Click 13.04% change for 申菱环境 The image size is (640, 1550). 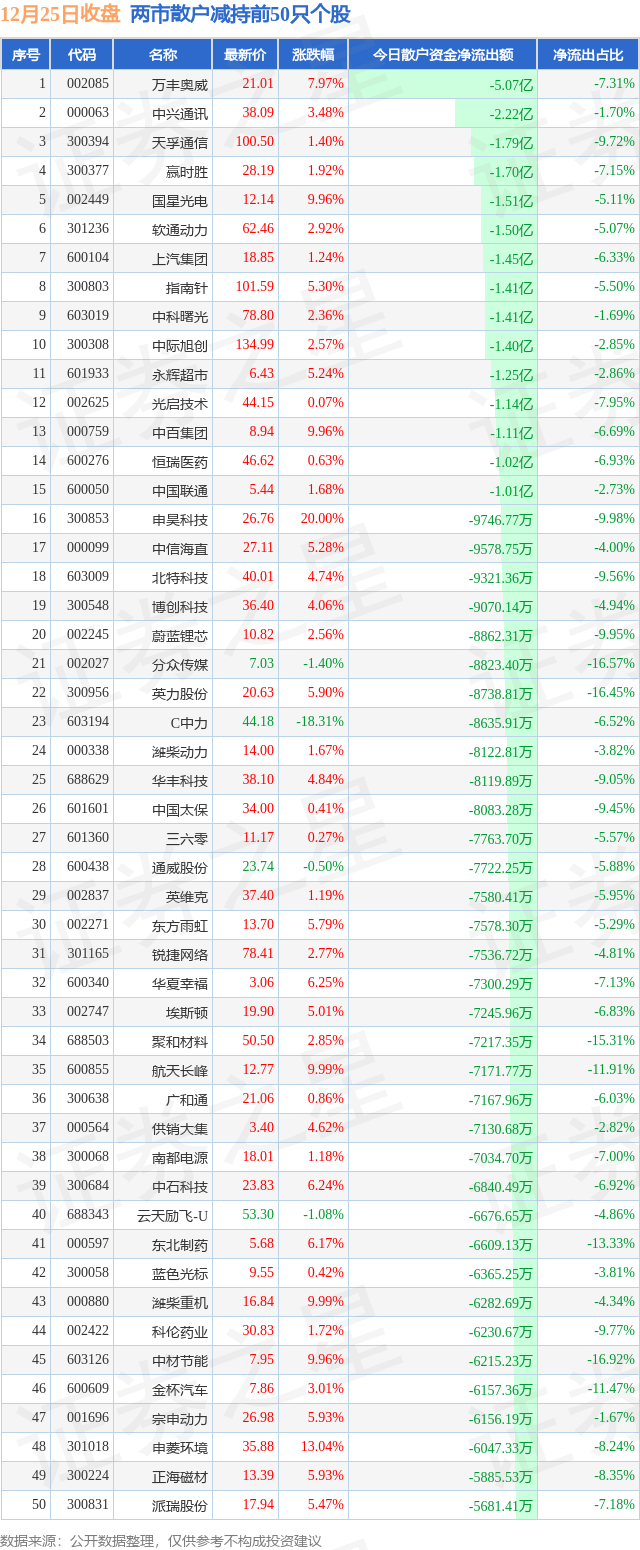[321, 1447]
